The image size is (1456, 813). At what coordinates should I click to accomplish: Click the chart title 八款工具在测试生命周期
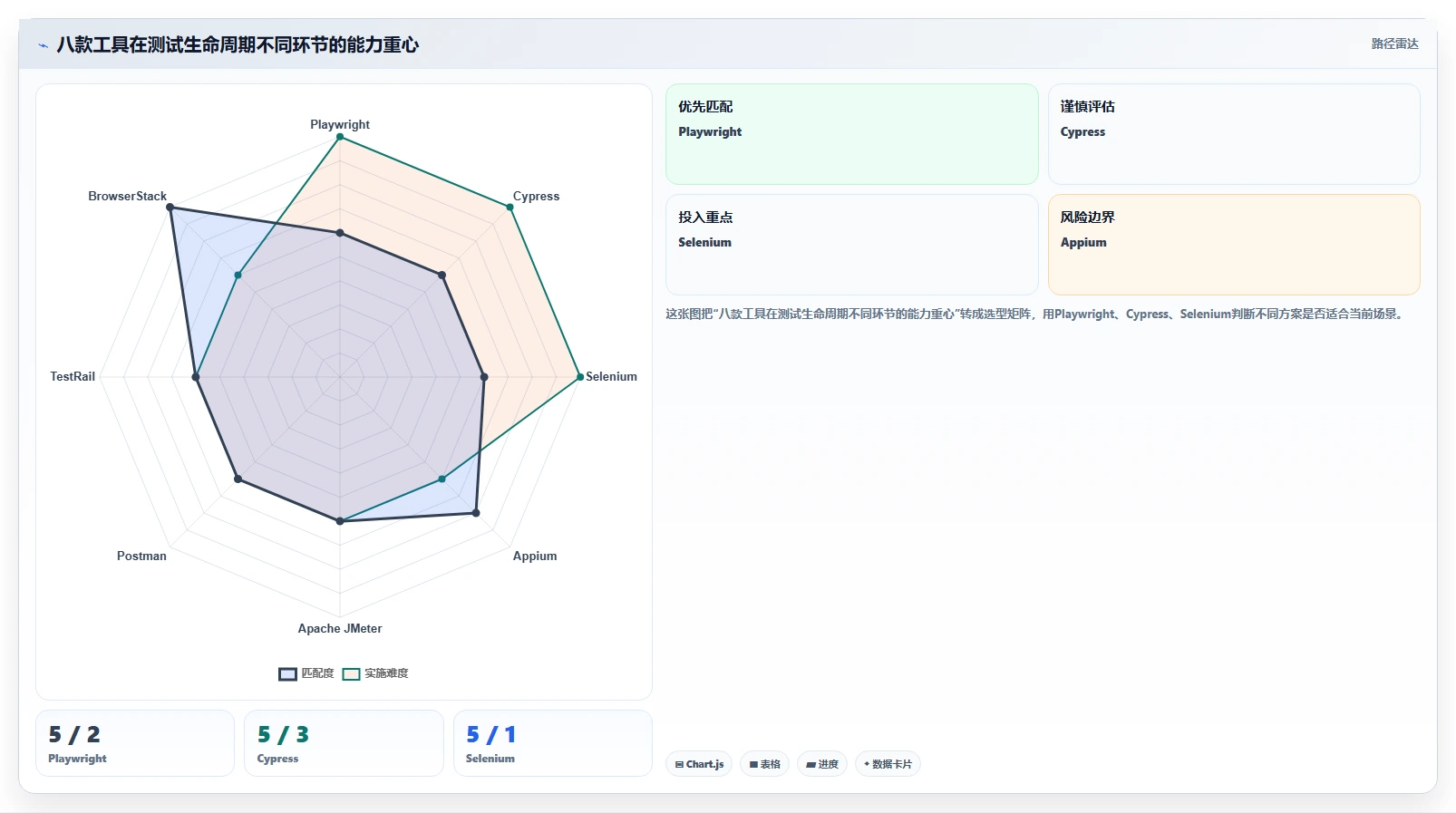tap(238, 44)
